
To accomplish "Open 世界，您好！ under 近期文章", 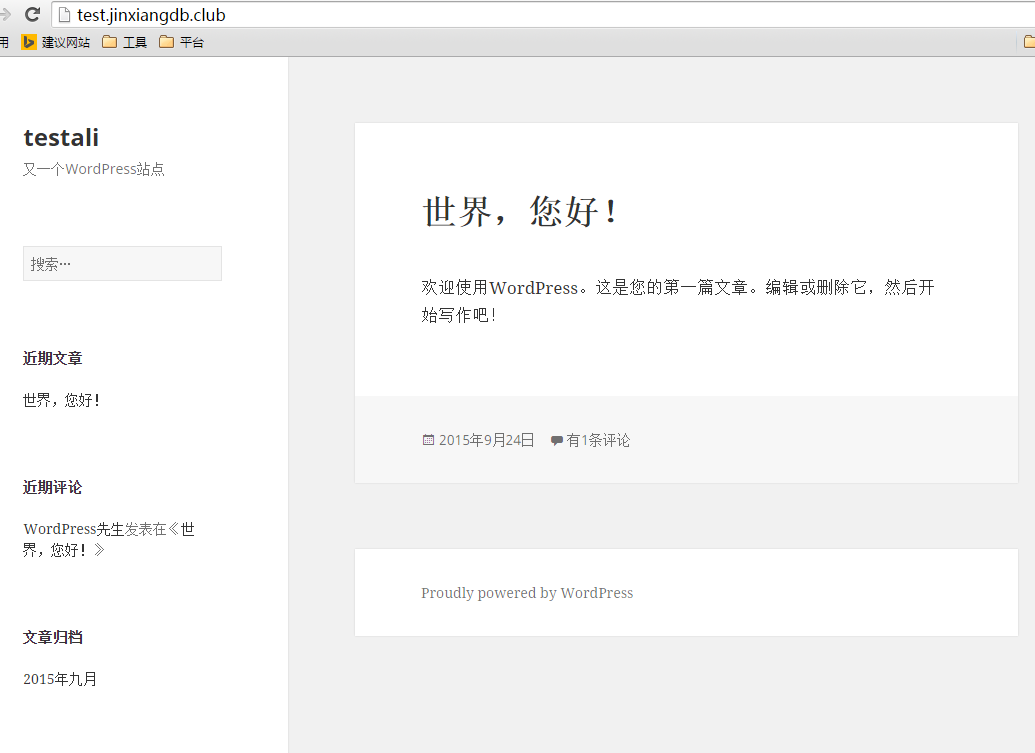I will 62,400.
